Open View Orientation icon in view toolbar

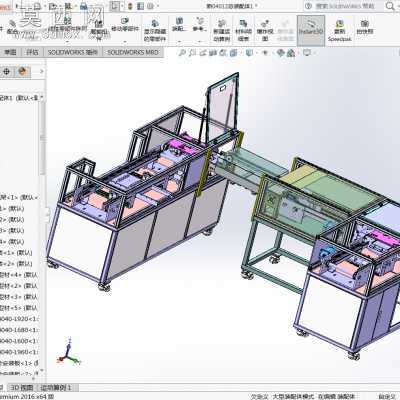point(234,53)
